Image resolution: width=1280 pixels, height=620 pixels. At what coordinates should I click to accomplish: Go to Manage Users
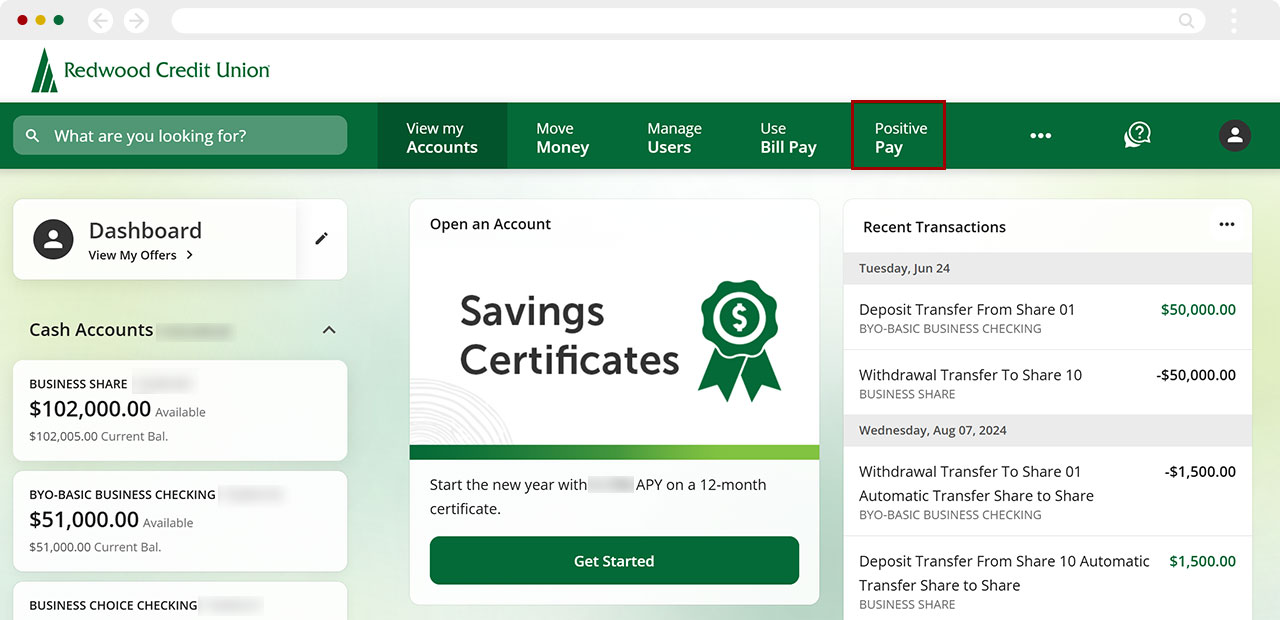[674, 137]
